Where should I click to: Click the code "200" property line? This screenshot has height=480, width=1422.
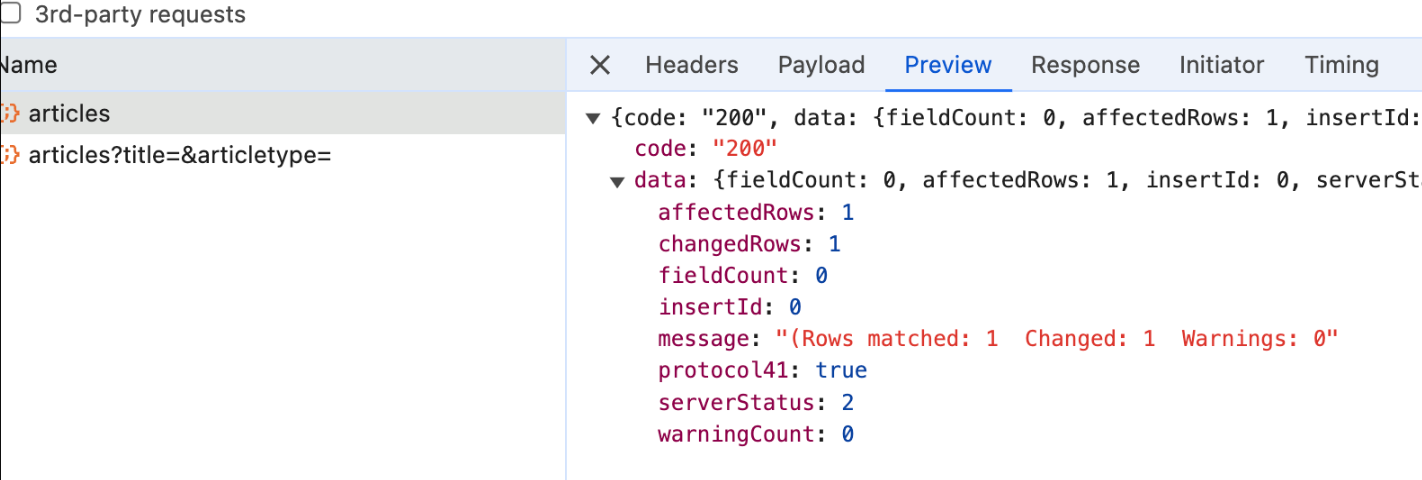pyautogui.click(x=706, y=149)
